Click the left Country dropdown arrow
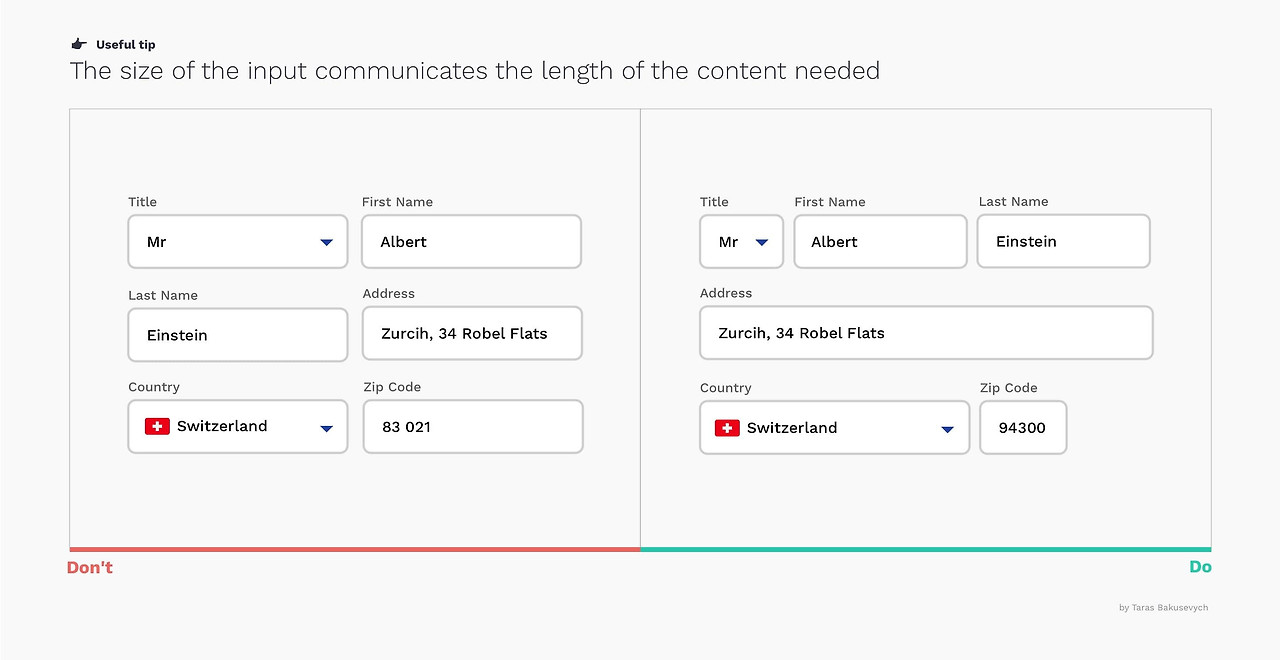1280x660 pixels. pyautogui.click(x=325, y=427)
